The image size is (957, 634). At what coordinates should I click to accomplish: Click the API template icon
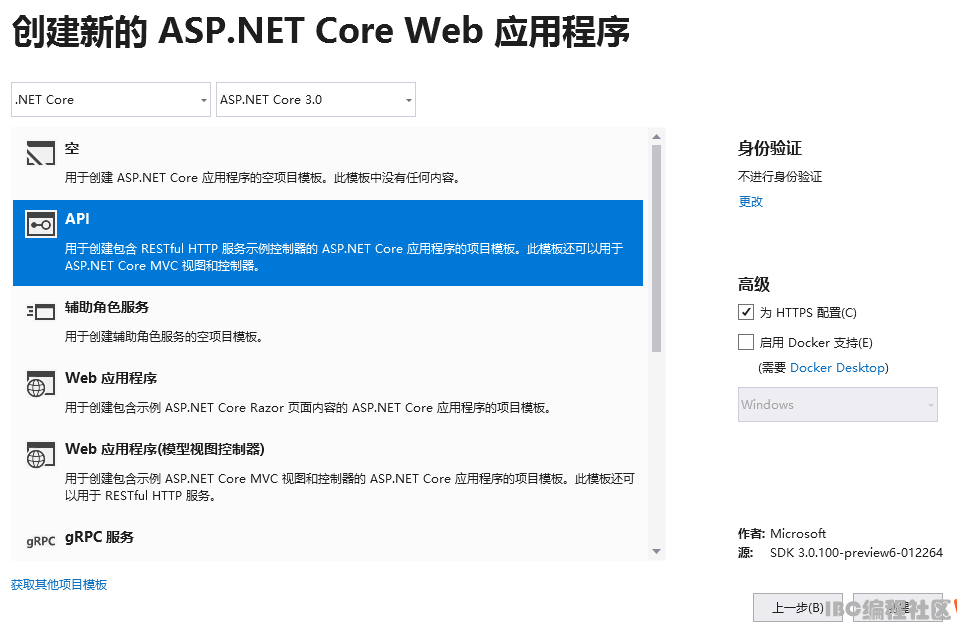click(x=41, y=224)
